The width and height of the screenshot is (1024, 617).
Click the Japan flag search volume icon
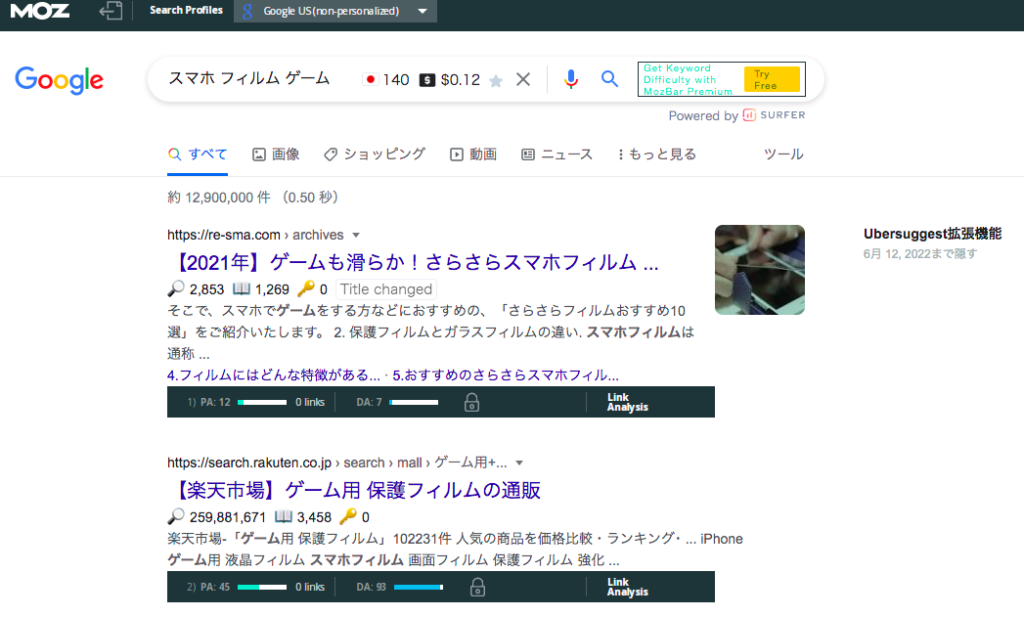[x=370, y=80]
